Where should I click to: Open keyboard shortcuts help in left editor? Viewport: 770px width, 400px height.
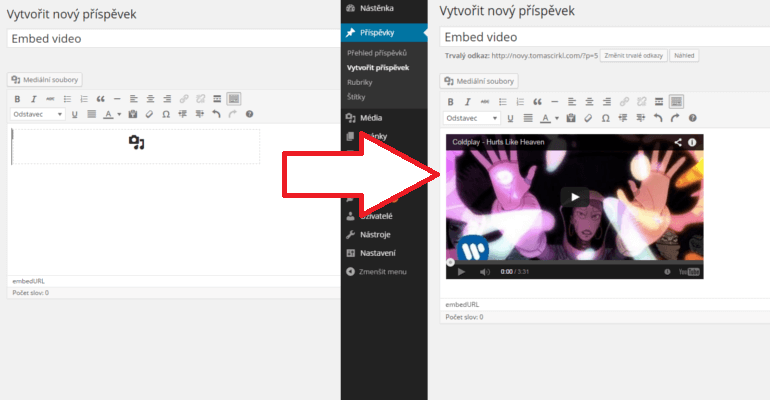[x=249, y=114]
